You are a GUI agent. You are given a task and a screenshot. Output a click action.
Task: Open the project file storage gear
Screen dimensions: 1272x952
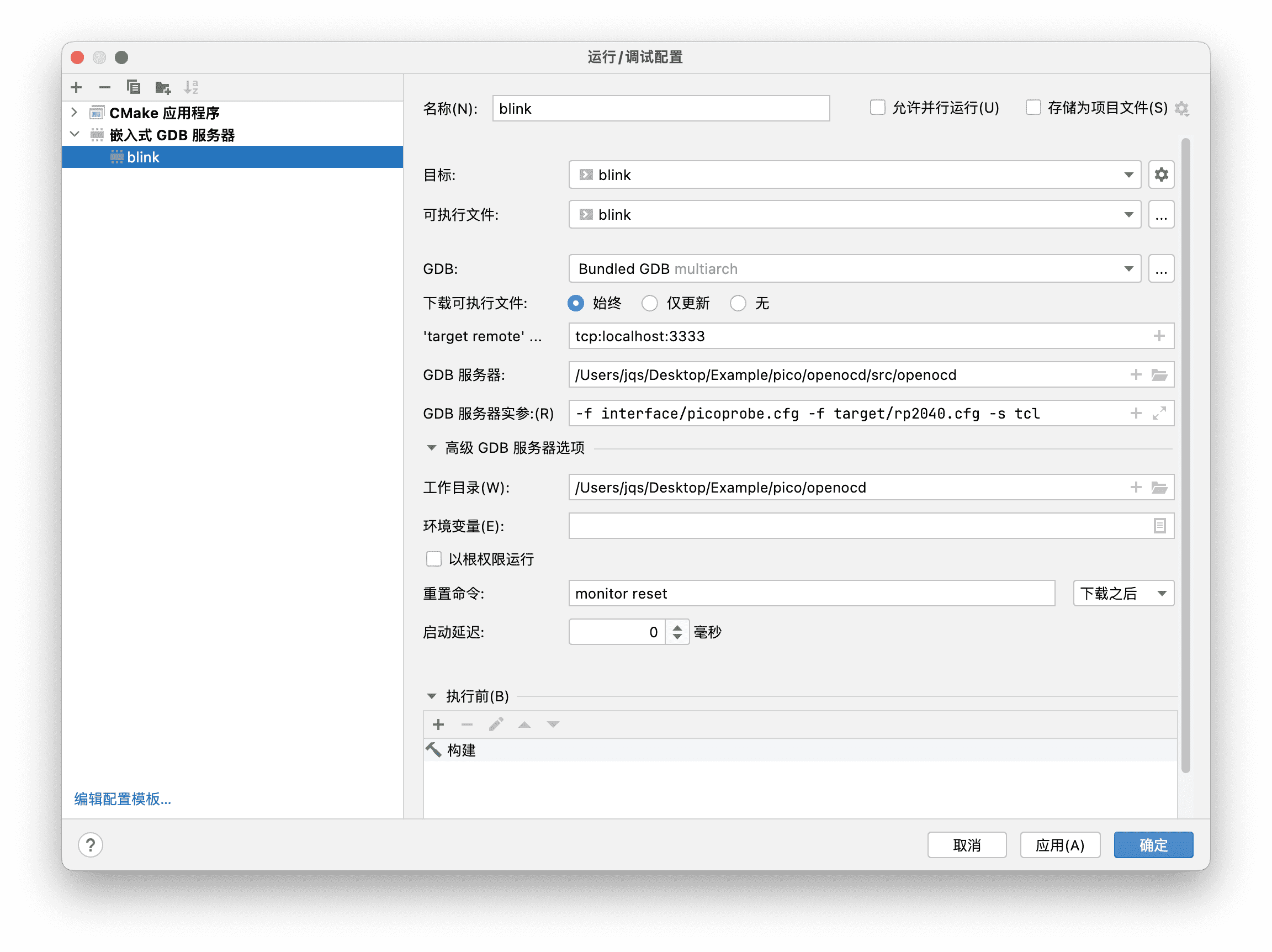(x=1181, y=108)
